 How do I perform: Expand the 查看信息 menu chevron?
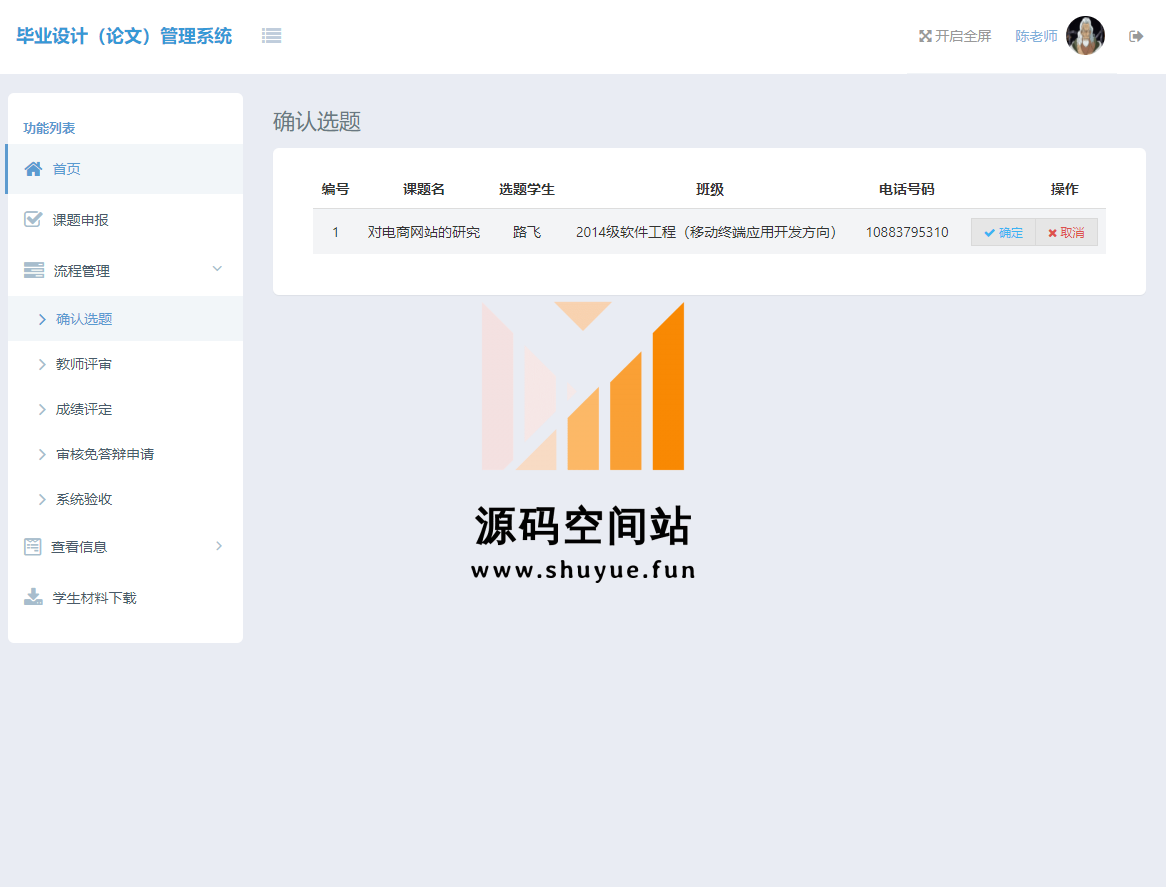click(219, 546)
